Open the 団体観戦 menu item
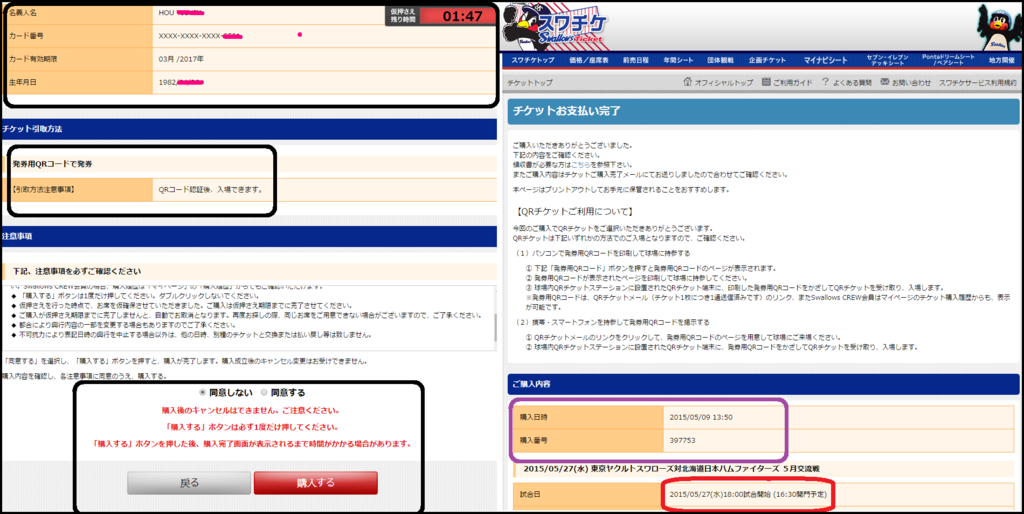 coord(720,60)
